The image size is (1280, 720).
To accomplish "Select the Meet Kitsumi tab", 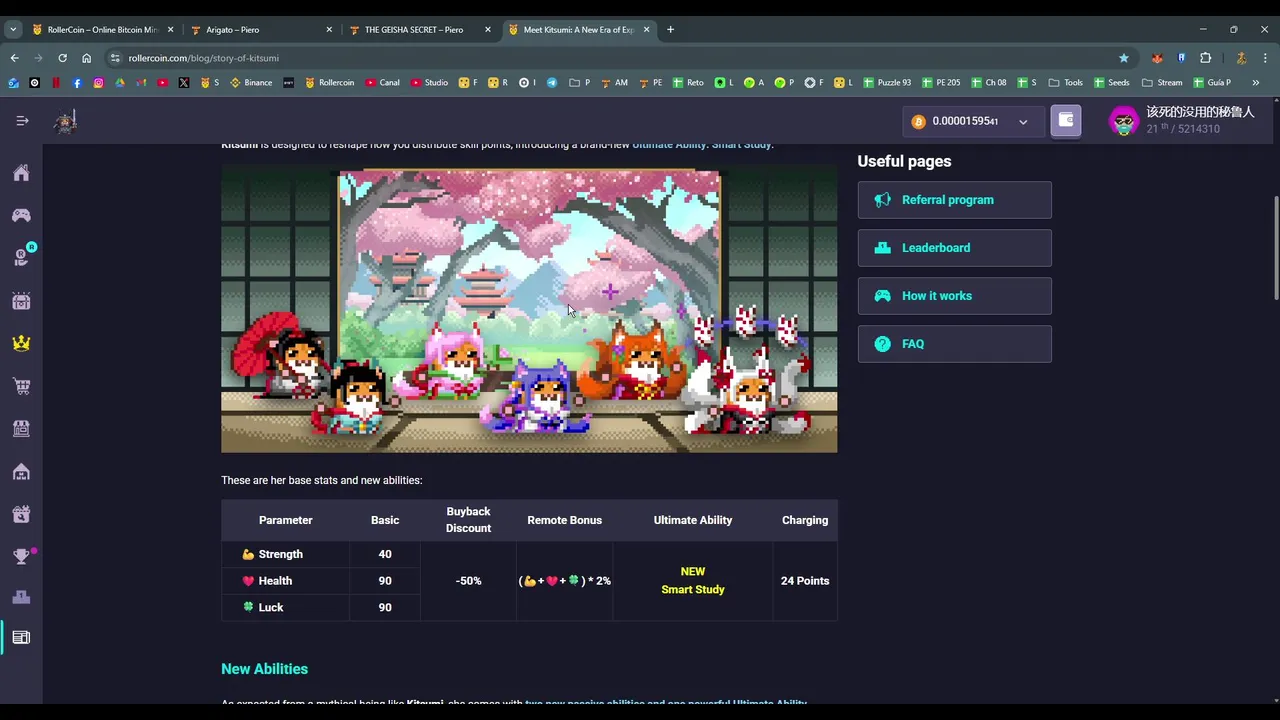I will (578, 30).
